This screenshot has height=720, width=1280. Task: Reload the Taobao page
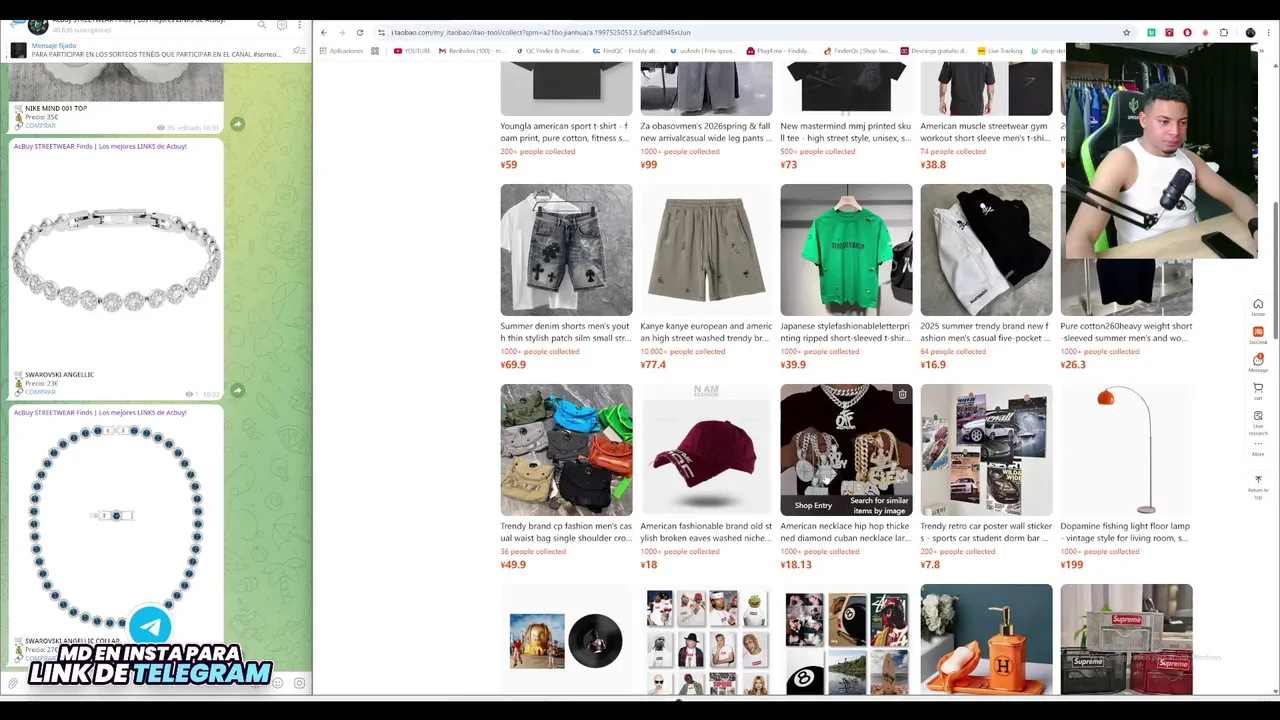pos(360,32)
